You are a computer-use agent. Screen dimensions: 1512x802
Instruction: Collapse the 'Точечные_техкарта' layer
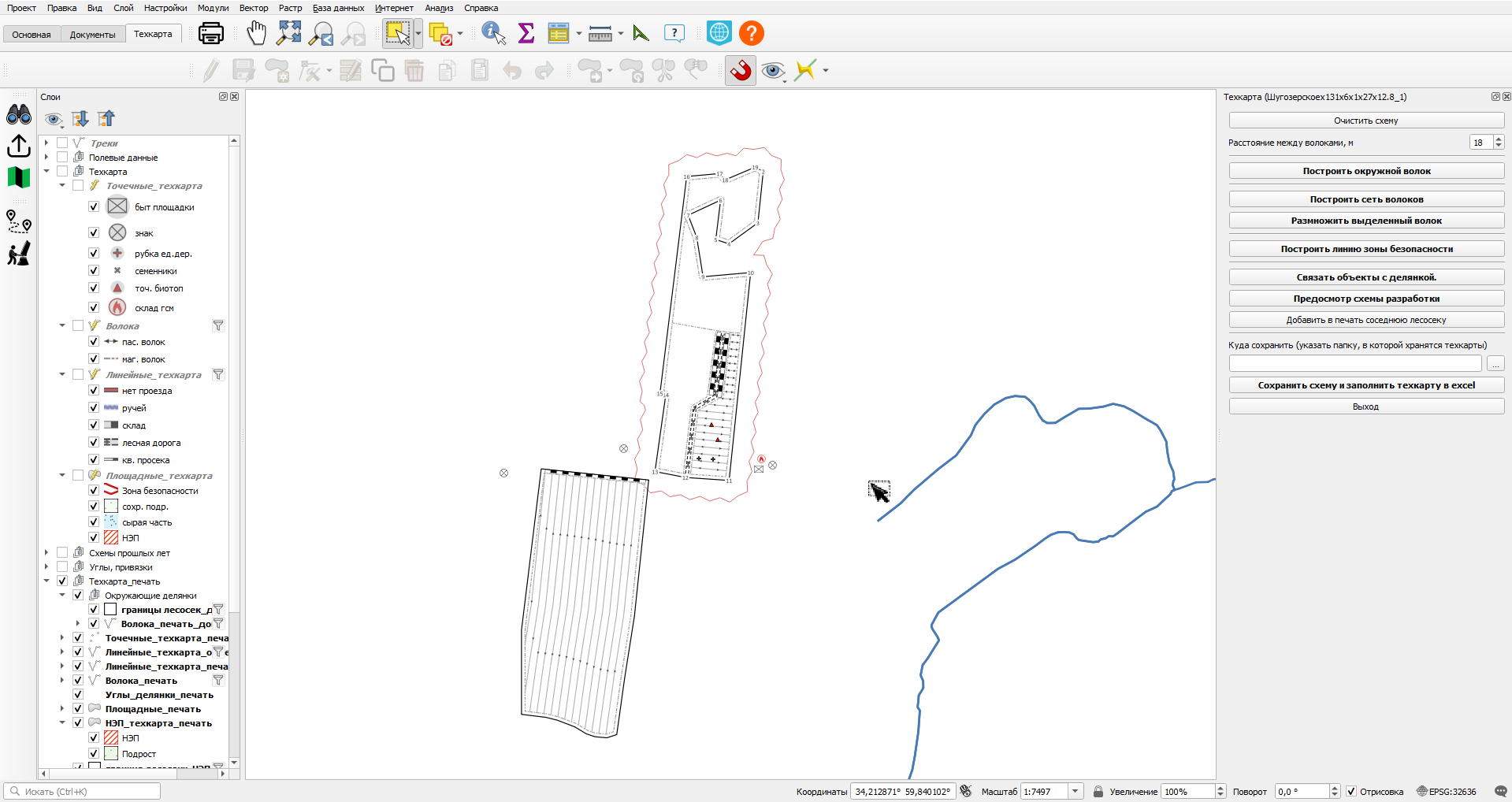tap(62, 185)
